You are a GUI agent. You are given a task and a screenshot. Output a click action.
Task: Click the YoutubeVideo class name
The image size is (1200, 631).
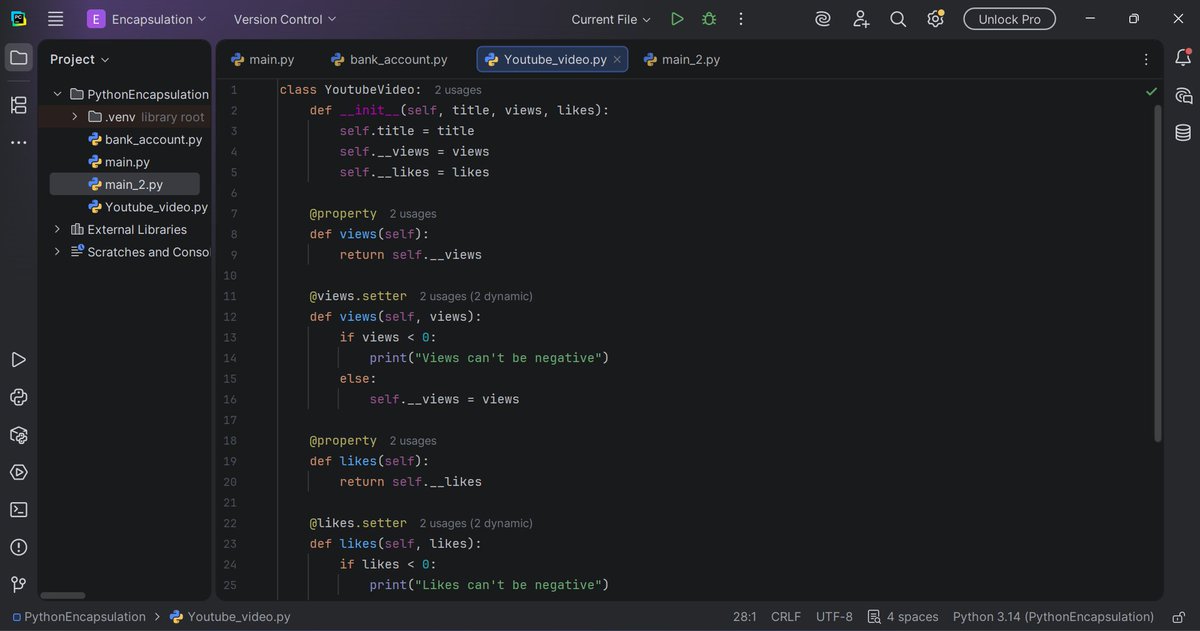pos(369,89)
